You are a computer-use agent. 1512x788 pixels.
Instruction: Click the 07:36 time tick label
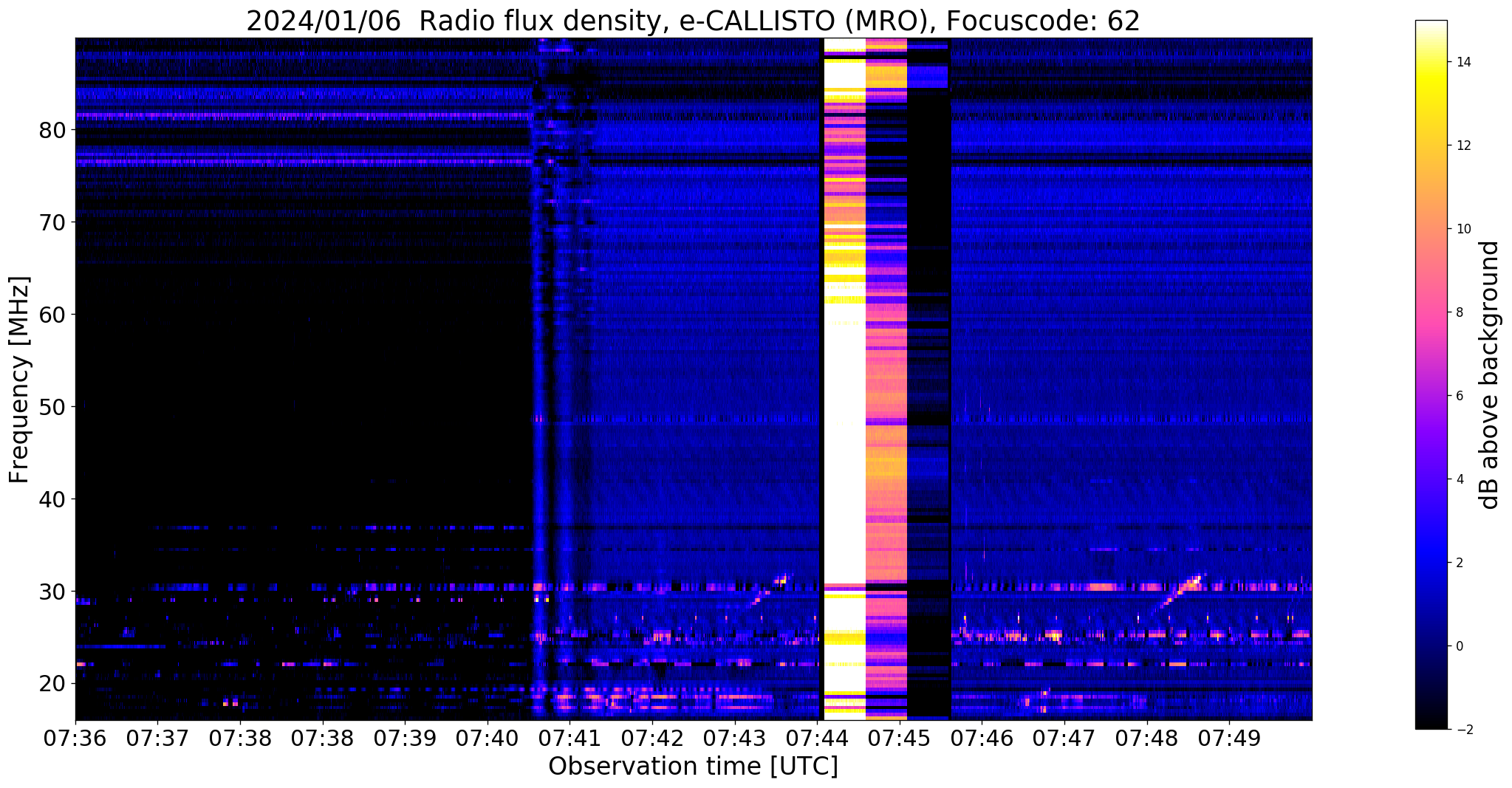coord(75,738)
